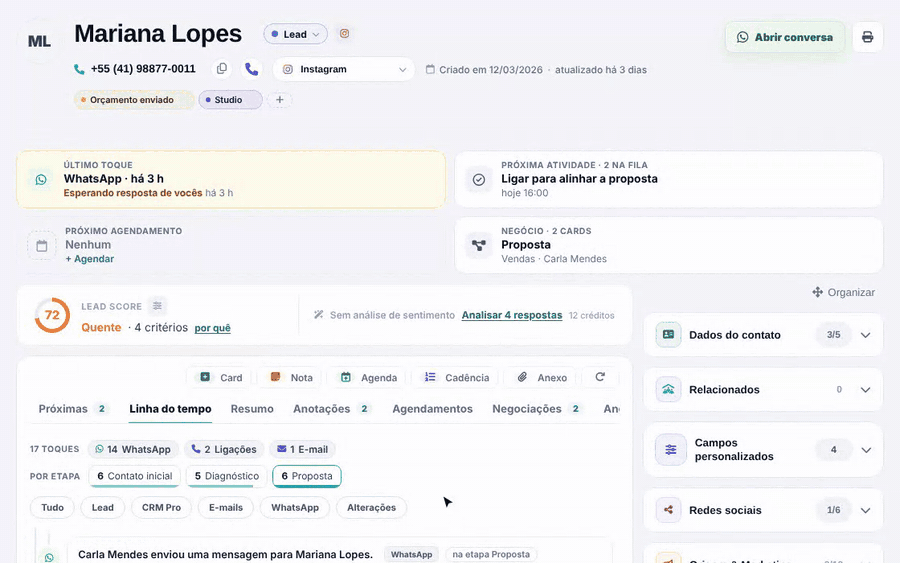Image resolution: width=900 pixels, height=563 pixels.
Task: Click Analisar 4 respostas link
Action: [x=512, y=315]
